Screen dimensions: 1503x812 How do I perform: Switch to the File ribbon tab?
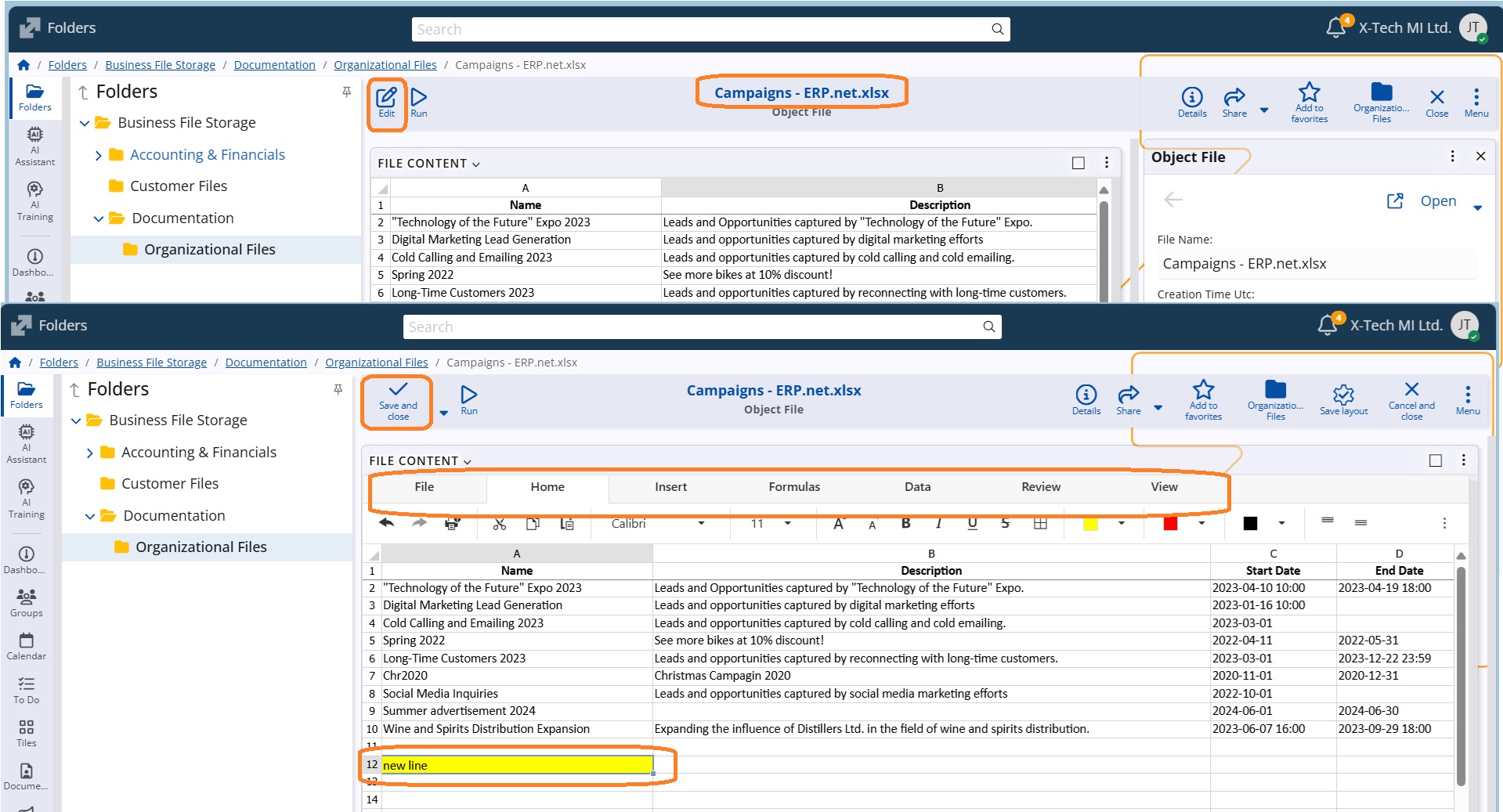click(x=425, y=487)
